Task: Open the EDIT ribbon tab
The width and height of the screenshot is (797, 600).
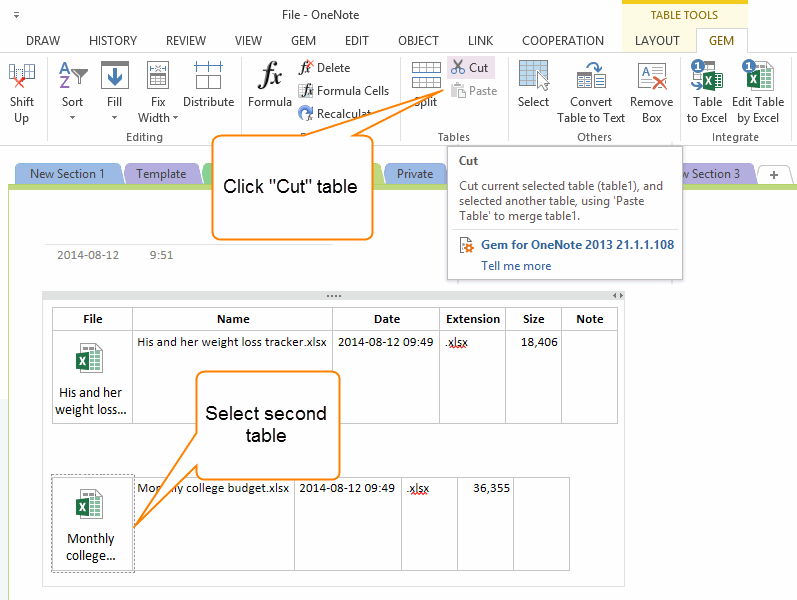Action: point(356,41)
